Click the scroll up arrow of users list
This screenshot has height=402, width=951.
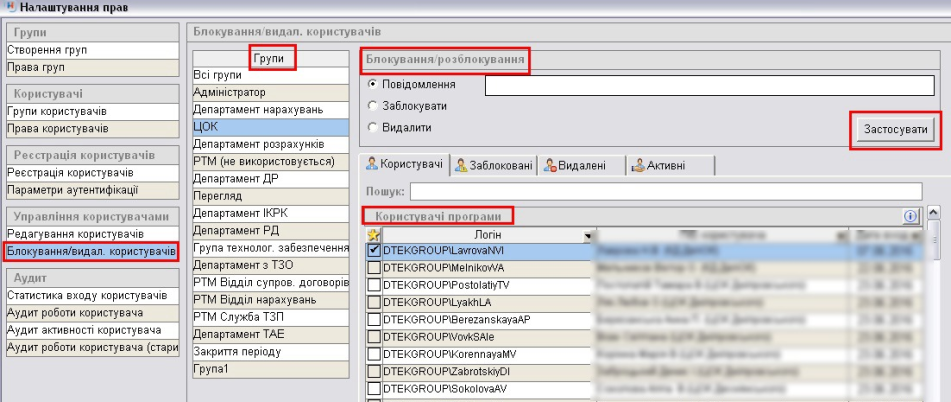pos(933,212)
